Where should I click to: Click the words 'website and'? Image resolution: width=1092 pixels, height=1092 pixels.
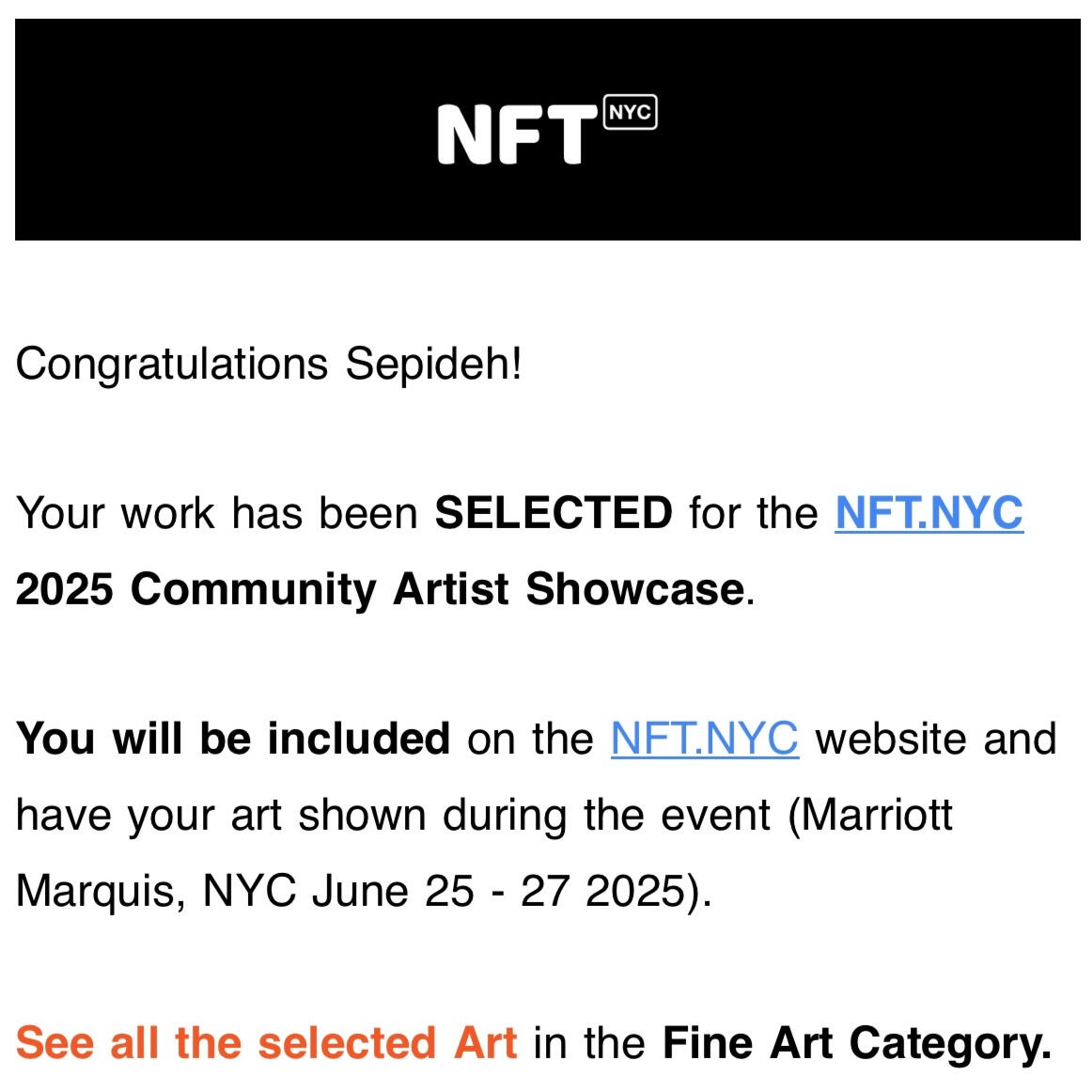(x=936, y=739)
